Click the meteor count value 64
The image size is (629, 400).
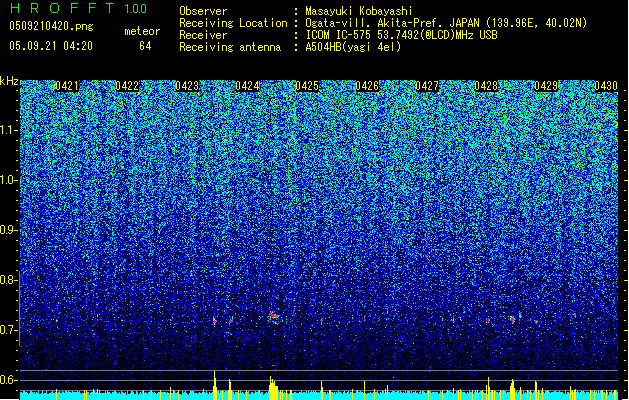click(145, 46)
